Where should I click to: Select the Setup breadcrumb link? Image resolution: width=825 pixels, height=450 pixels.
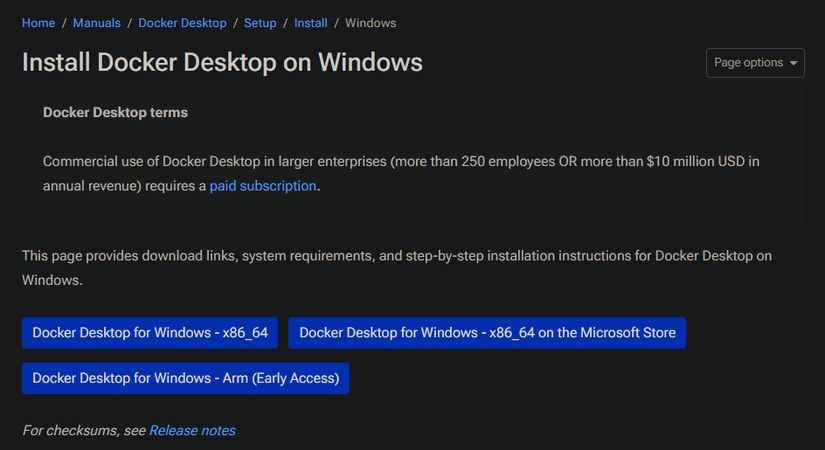pyautogui.click(x=260, y=23)
